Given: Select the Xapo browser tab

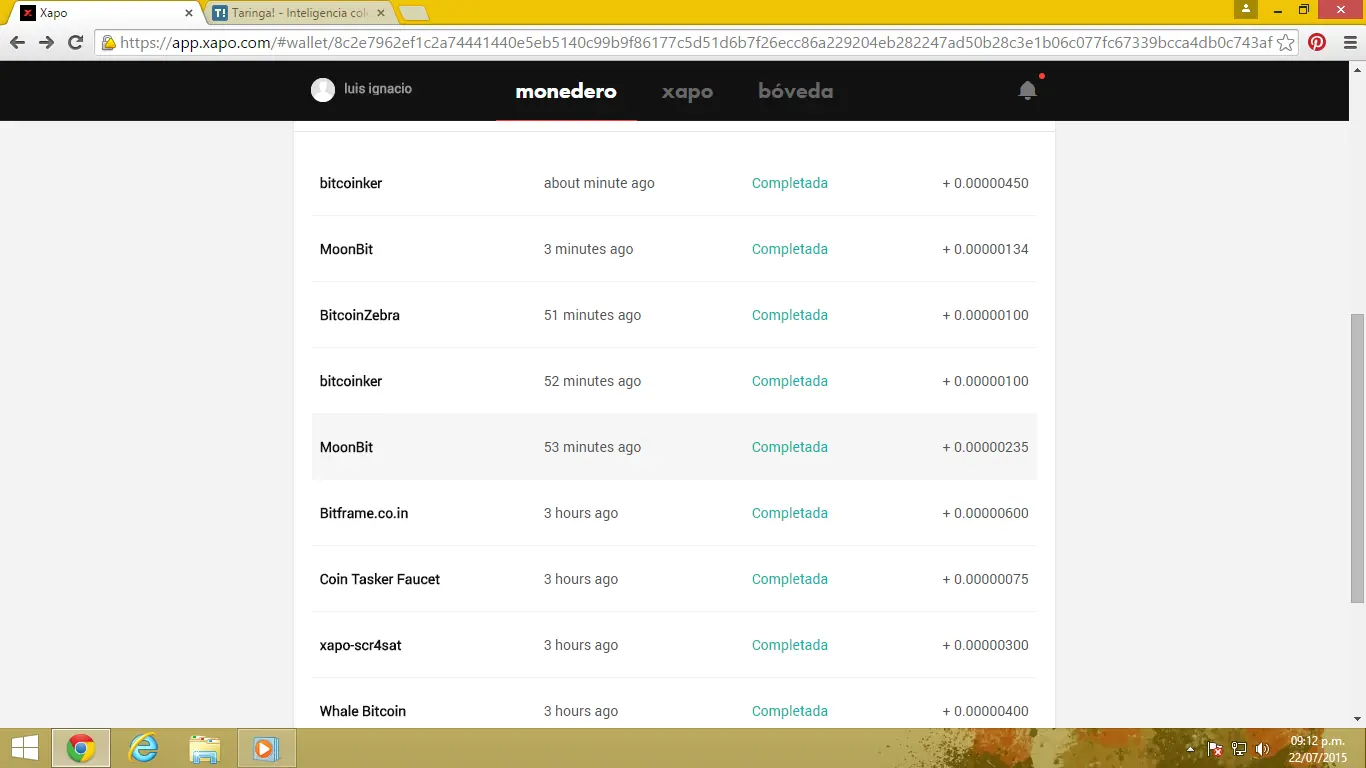Looking at the screenshot, I should (x=105, y=13).
